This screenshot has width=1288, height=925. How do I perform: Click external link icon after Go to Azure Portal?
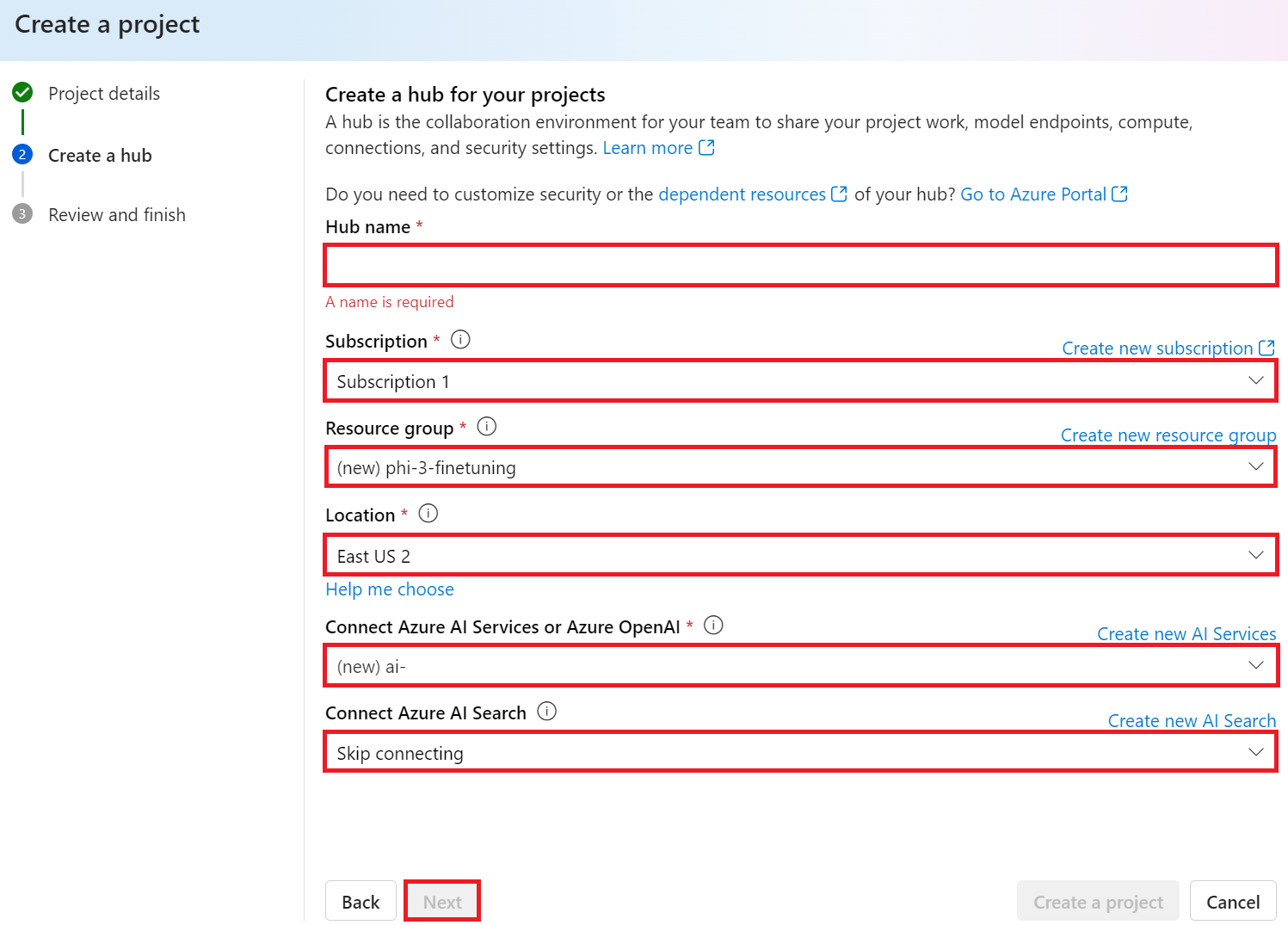1119,194
